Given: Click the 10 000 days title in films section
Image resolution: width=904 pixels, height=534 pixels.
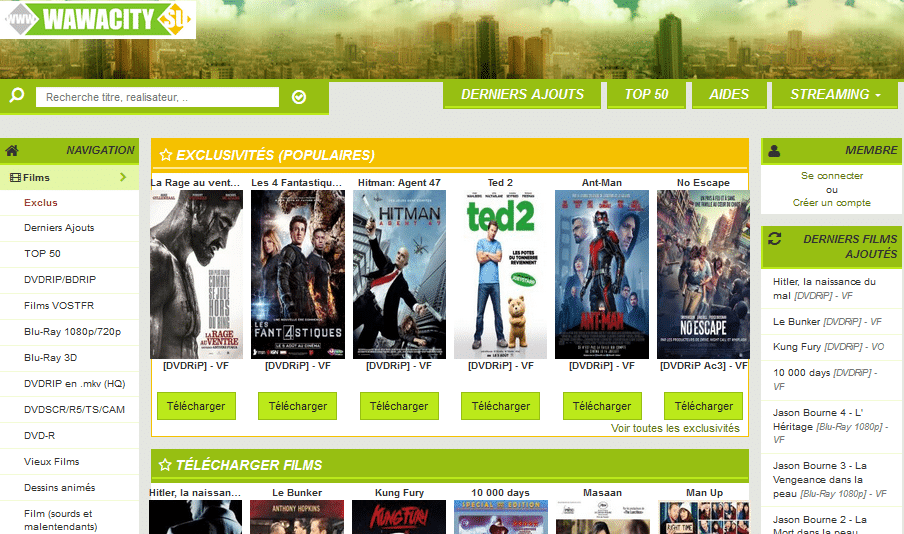Looking at the screenshot, I should click(x=500, y=492).
